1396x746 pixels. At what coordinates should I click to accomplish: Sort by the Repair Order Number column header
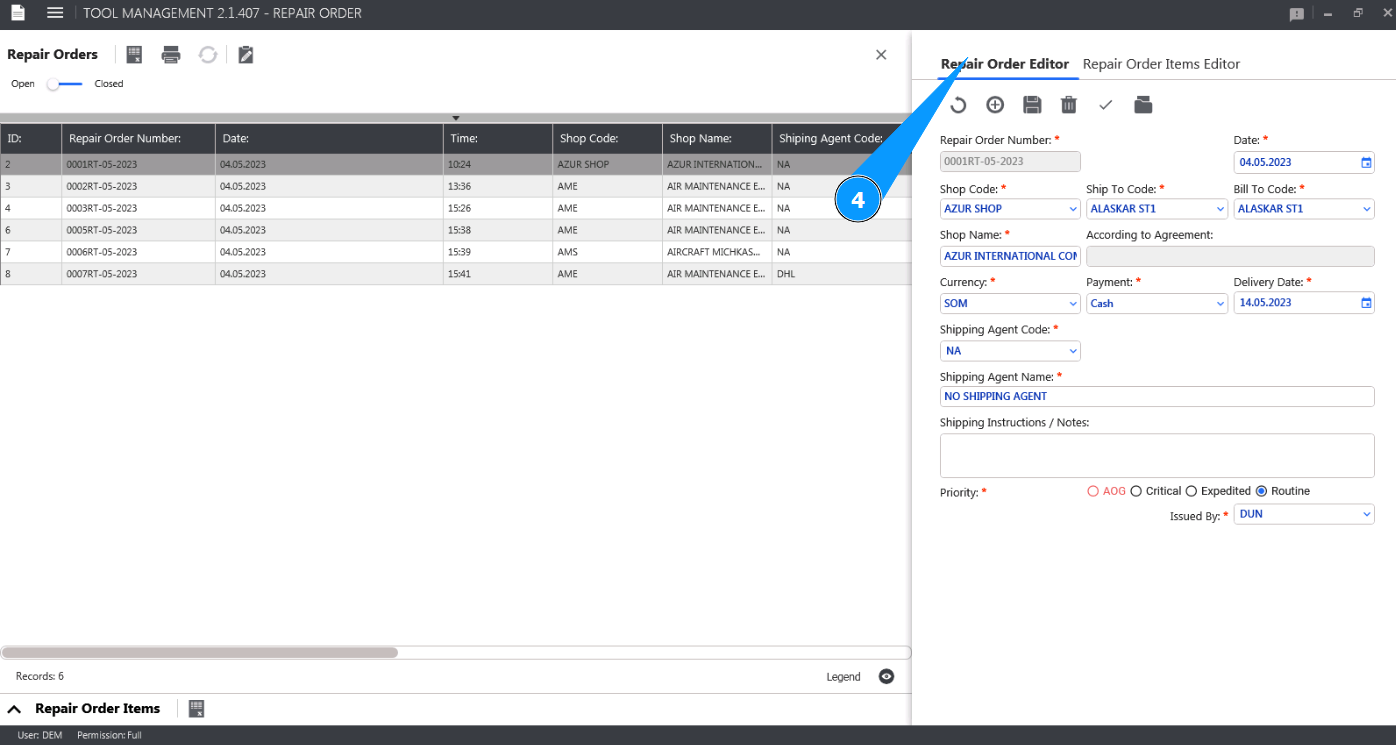pos(139,139)
